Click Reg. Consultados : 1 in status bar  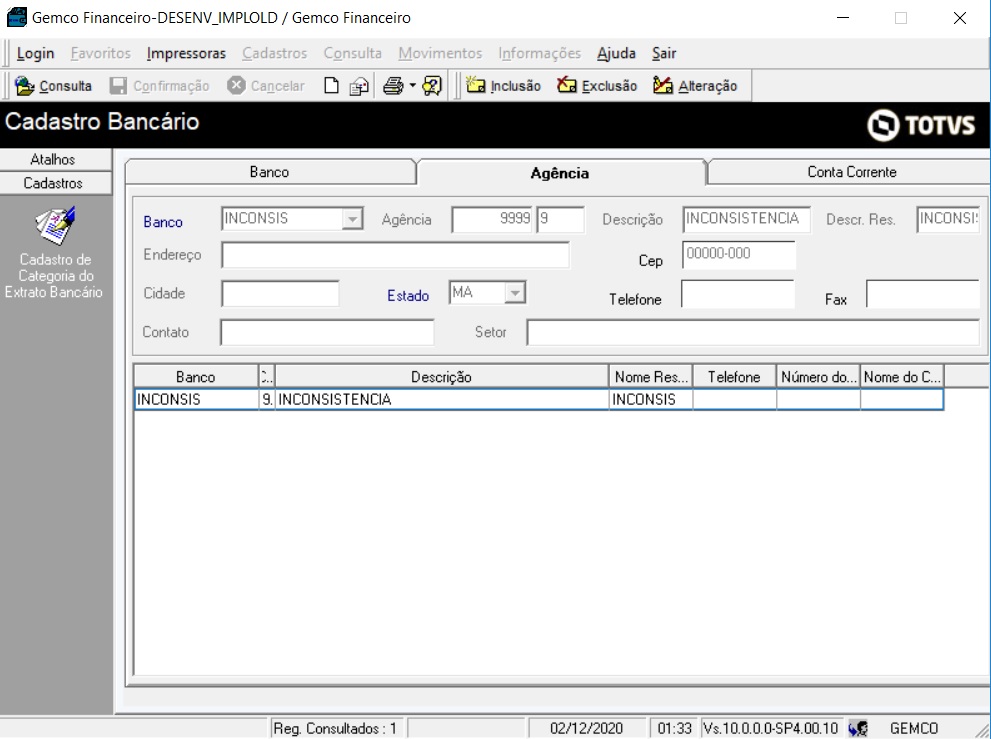(x=335, y=728)
